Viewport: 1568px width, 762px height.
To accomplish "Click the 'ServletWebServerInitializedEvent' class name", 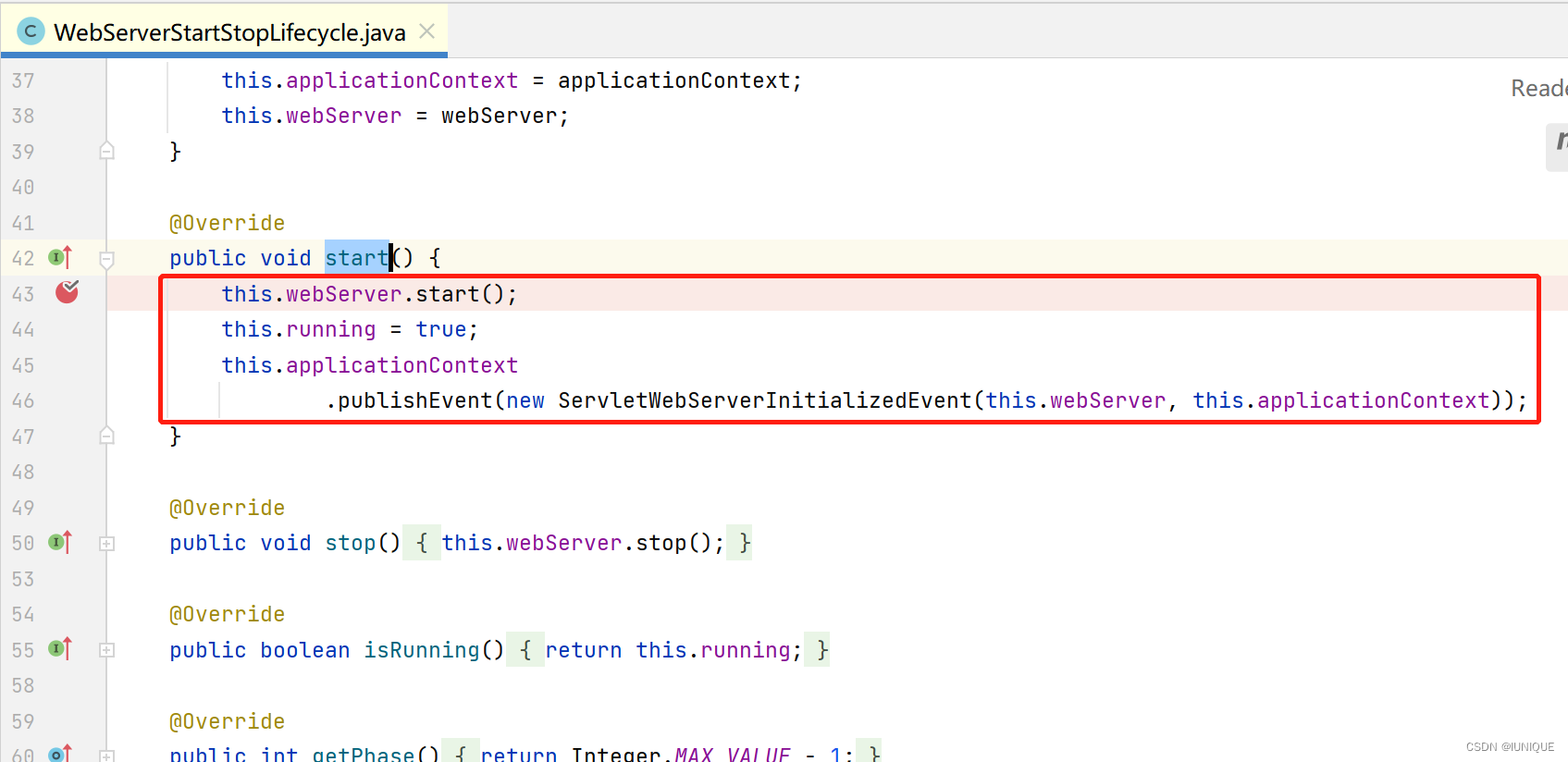I will pyautogui.click(x=765, y=400).
